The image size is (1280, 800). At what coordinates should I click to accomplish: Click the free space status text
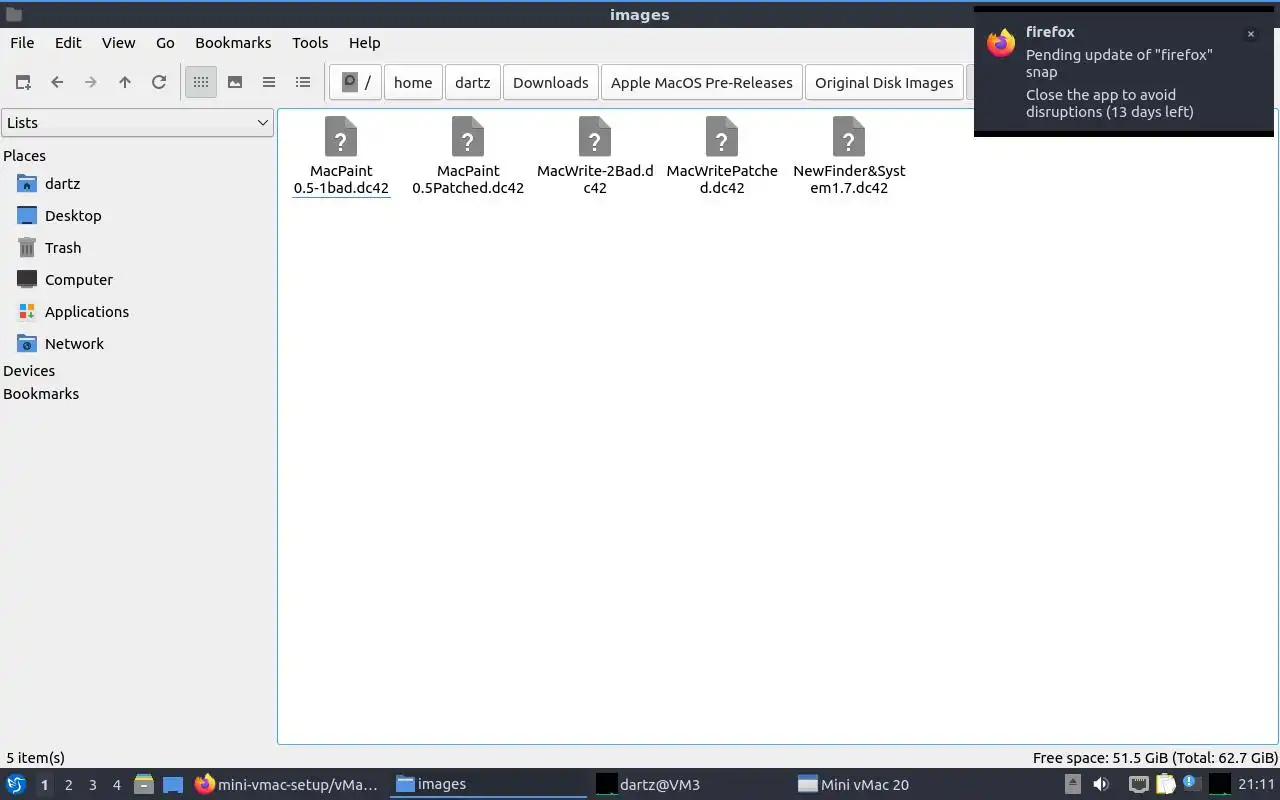(1155, 758)
